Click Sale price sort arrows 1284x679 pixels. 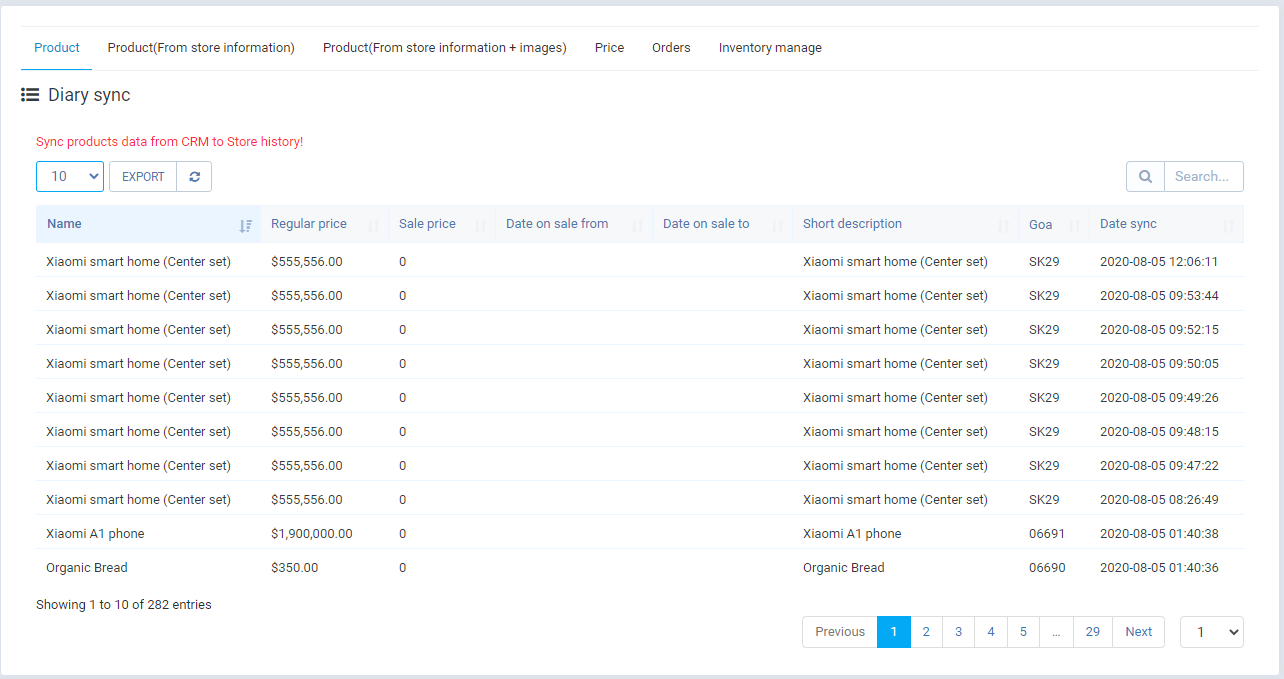[x=480, y=225]
